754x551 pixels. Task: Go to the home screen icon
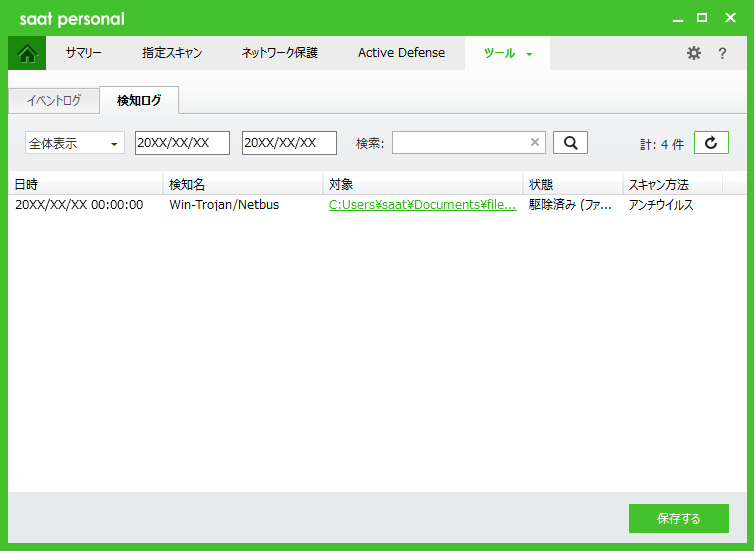click(x=27, y=53)
